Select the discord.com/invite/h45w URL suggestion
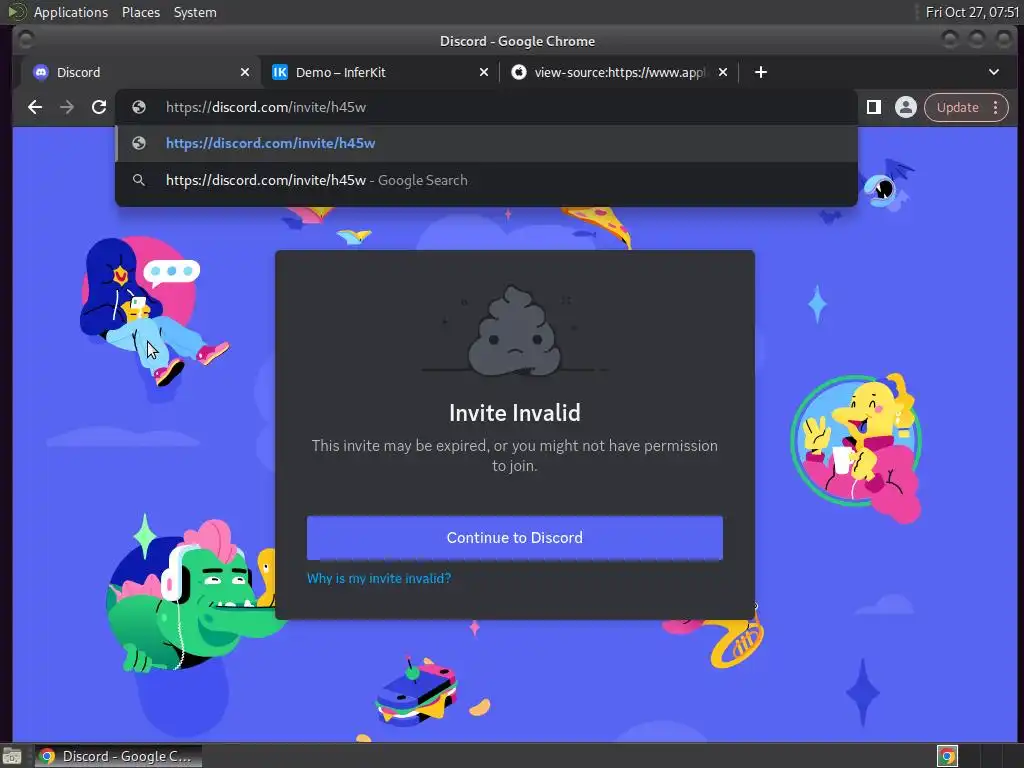1024x768 pixels. (487, 143)
